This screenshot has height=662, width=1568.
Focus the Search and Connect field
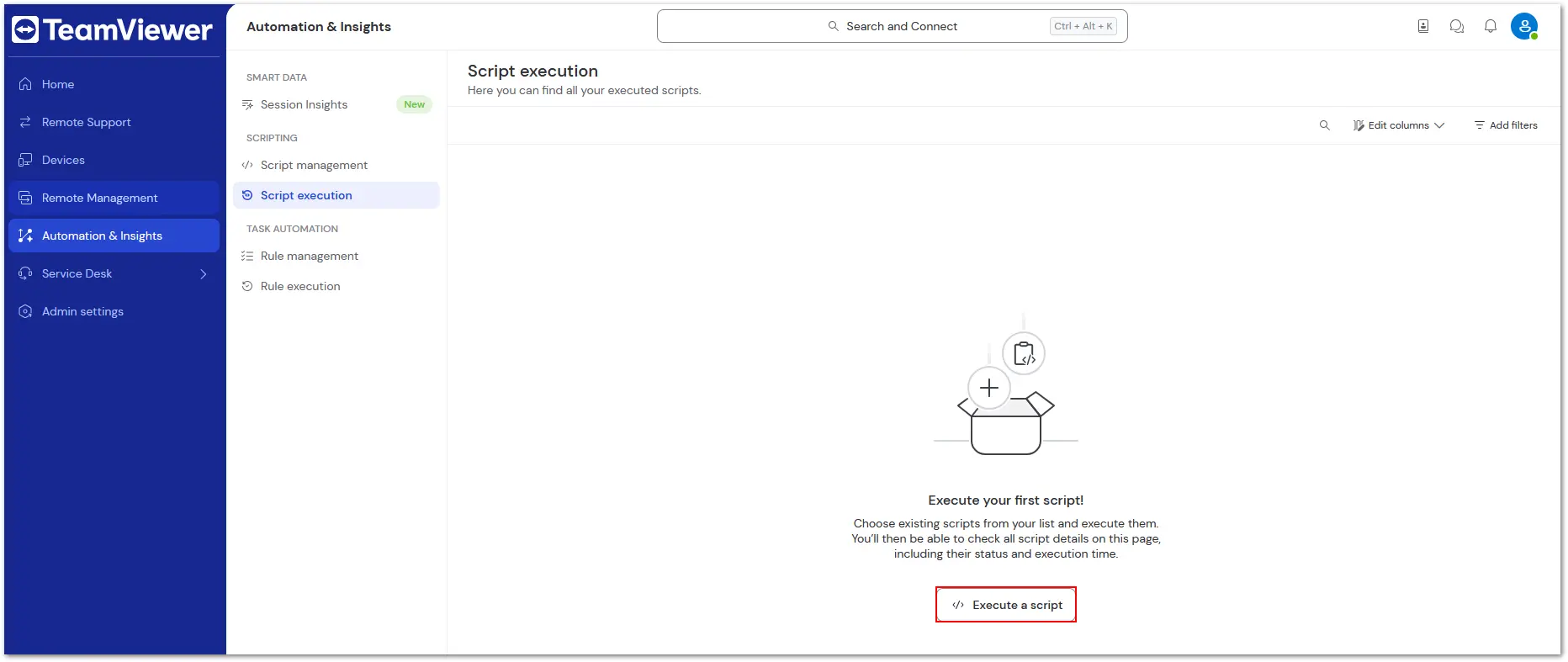coord(892,26)
